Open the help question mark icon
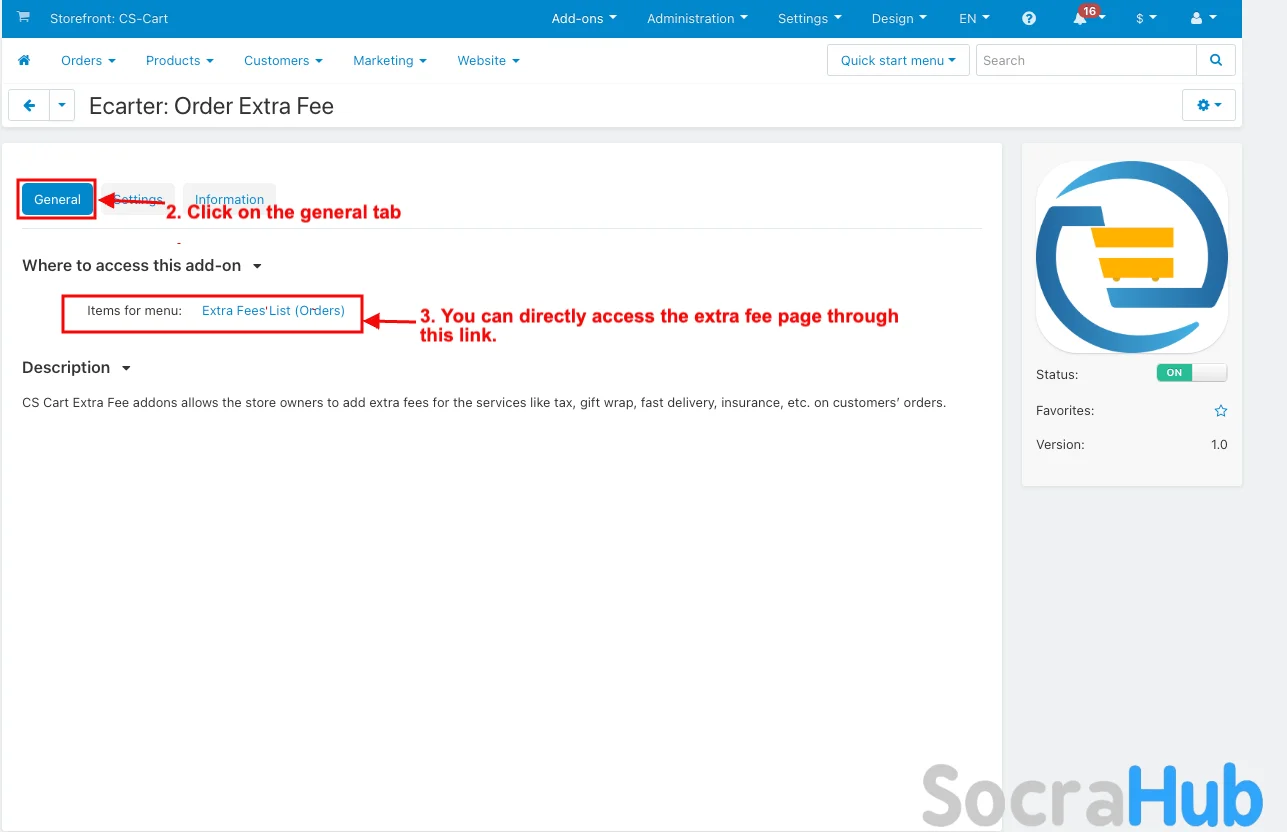Screen dimensions: 1287x832 click(x=1029, y=19)
